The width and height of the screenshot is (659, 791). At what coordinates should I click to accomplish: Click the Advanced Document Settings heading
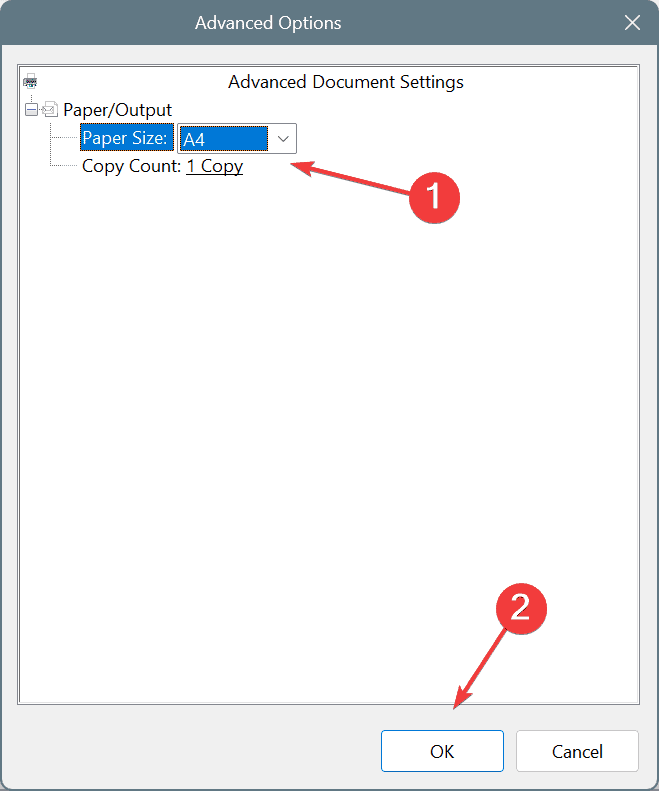click(x=346, y=82)
